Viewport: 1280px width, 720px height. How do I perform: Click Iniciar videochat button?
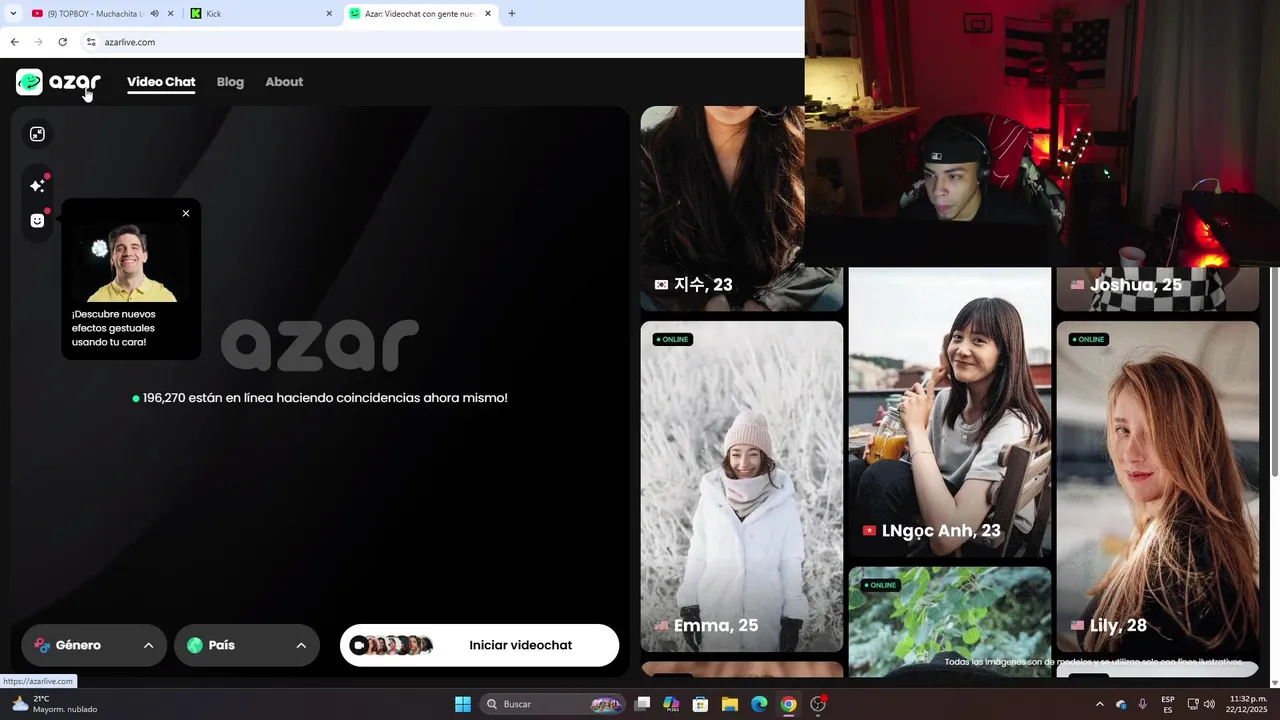click(479, 645)
